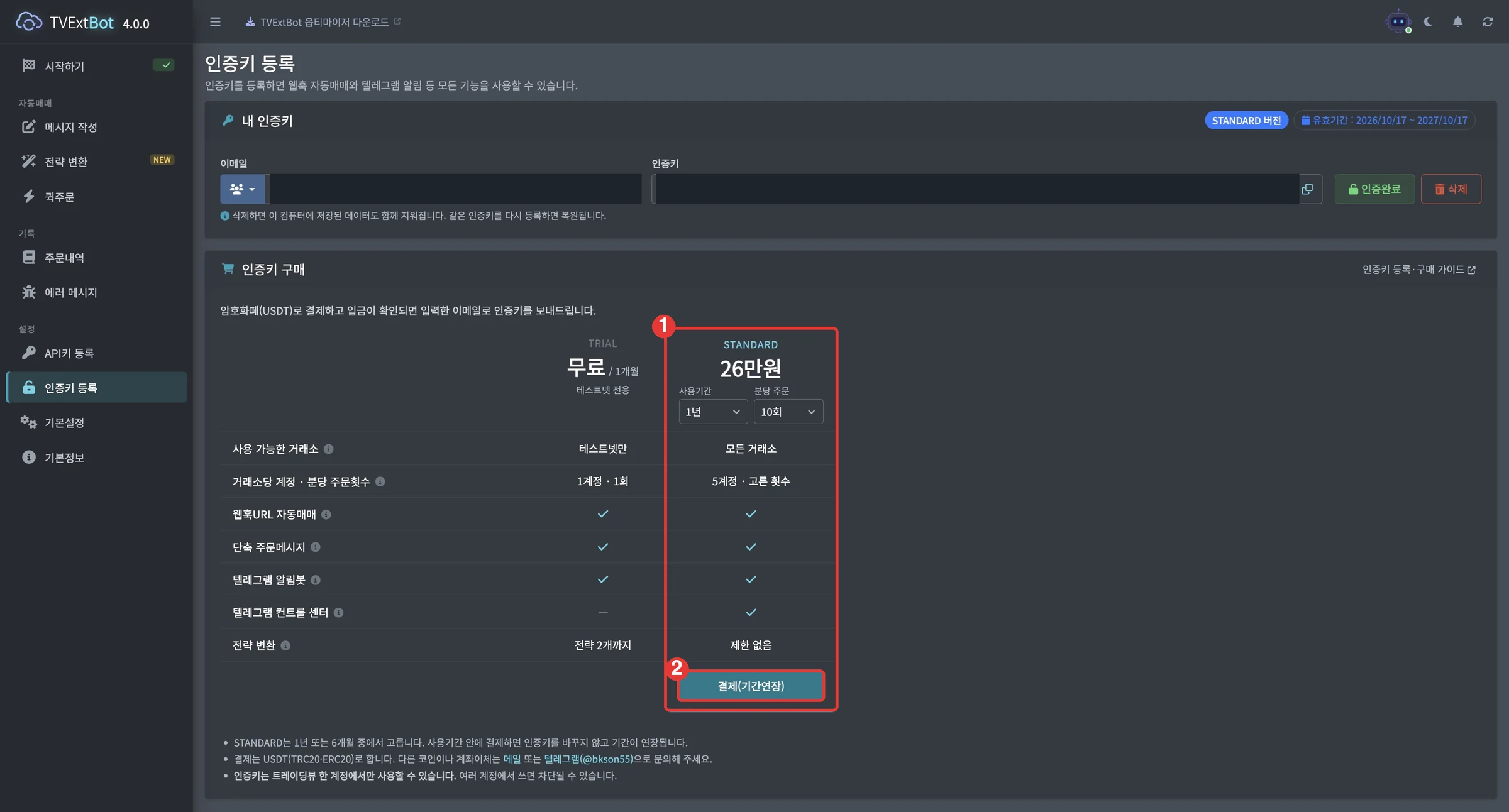Open the 텔레그램(@bkson55) link

[x=588, y=759]
